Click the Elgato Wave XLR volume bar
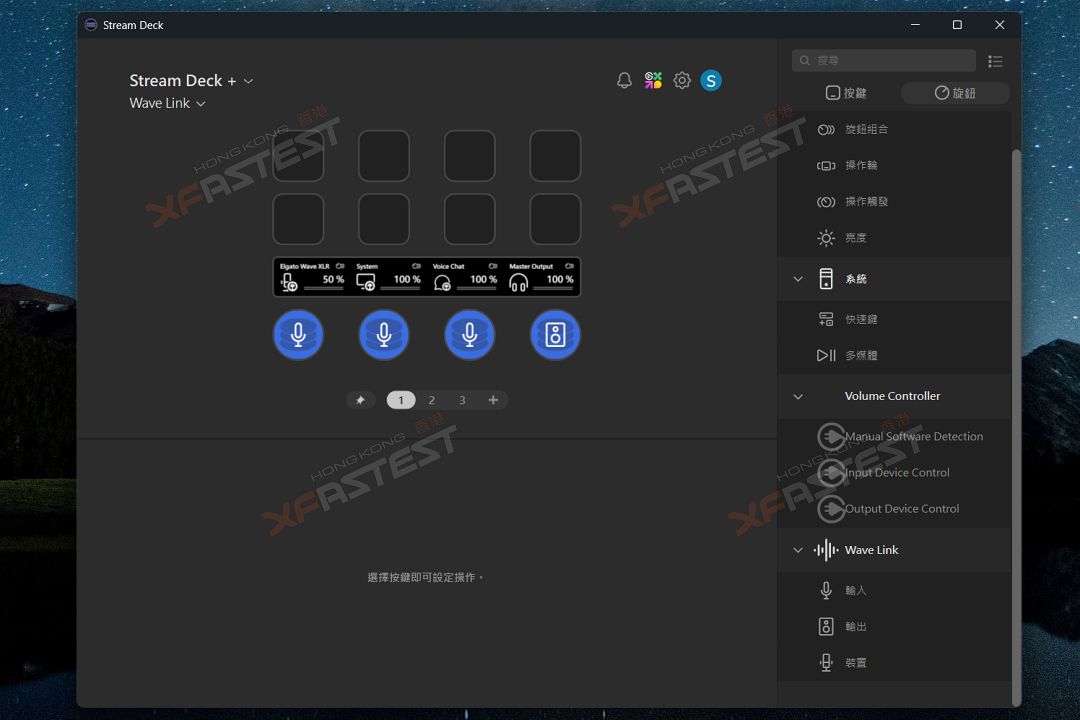Image resolution: width=1080 pixels, height=720 pixels. coord(324,289)
